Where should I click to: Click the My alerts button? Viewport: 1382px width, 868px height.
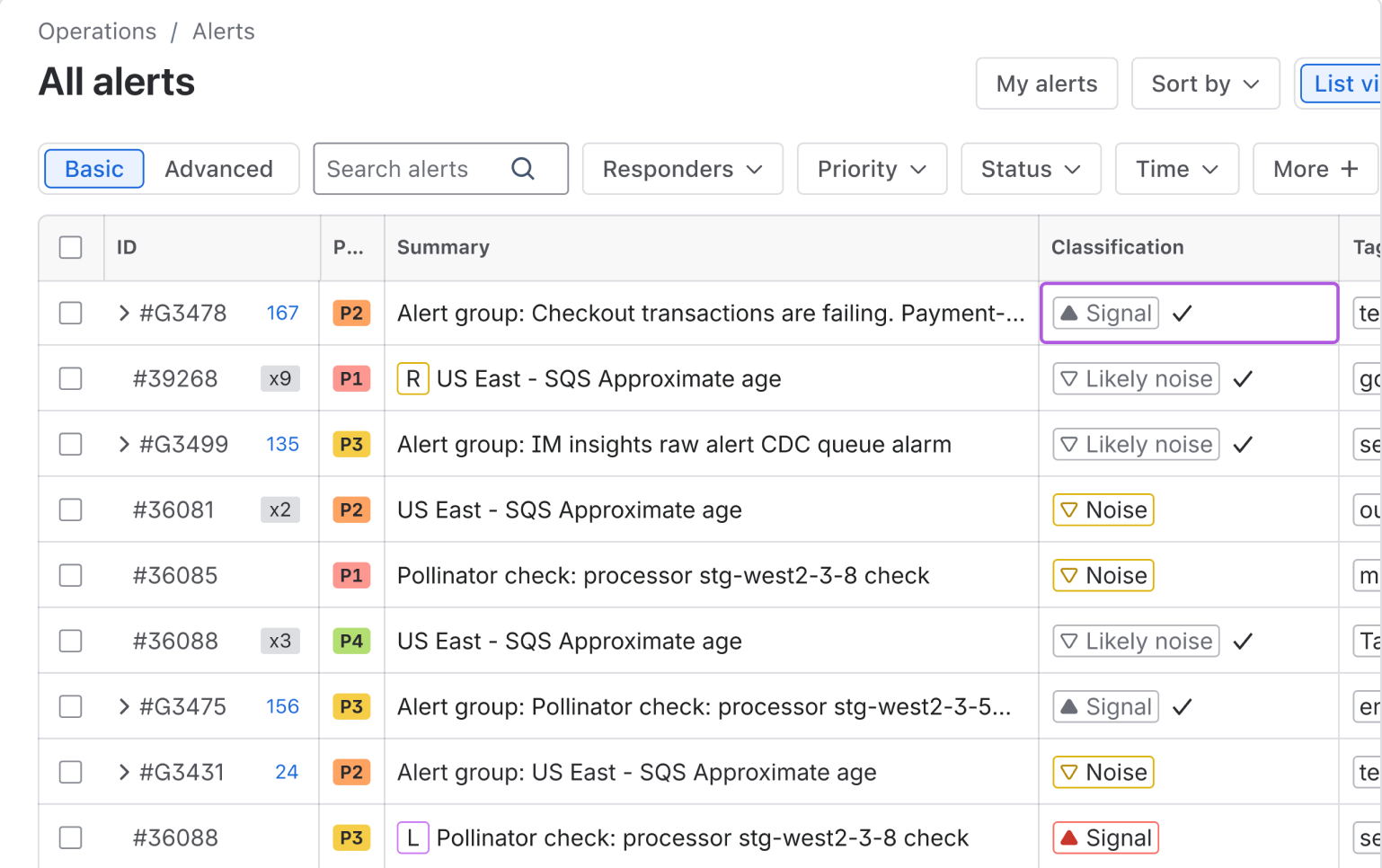1046,84
